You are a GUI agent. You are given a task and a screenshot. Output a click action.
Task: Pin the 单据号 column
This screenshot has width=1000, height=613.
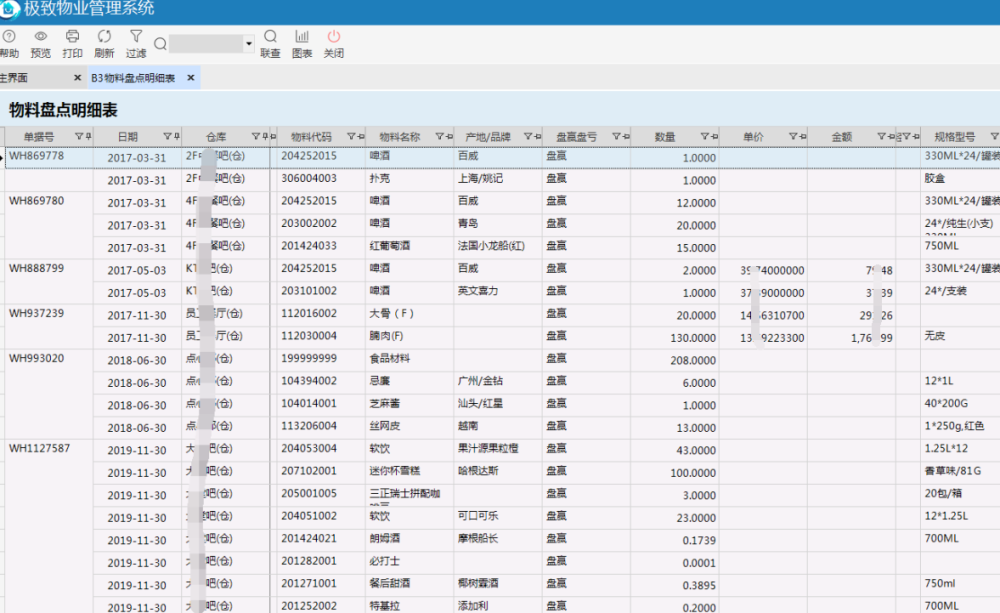[88, 137]
